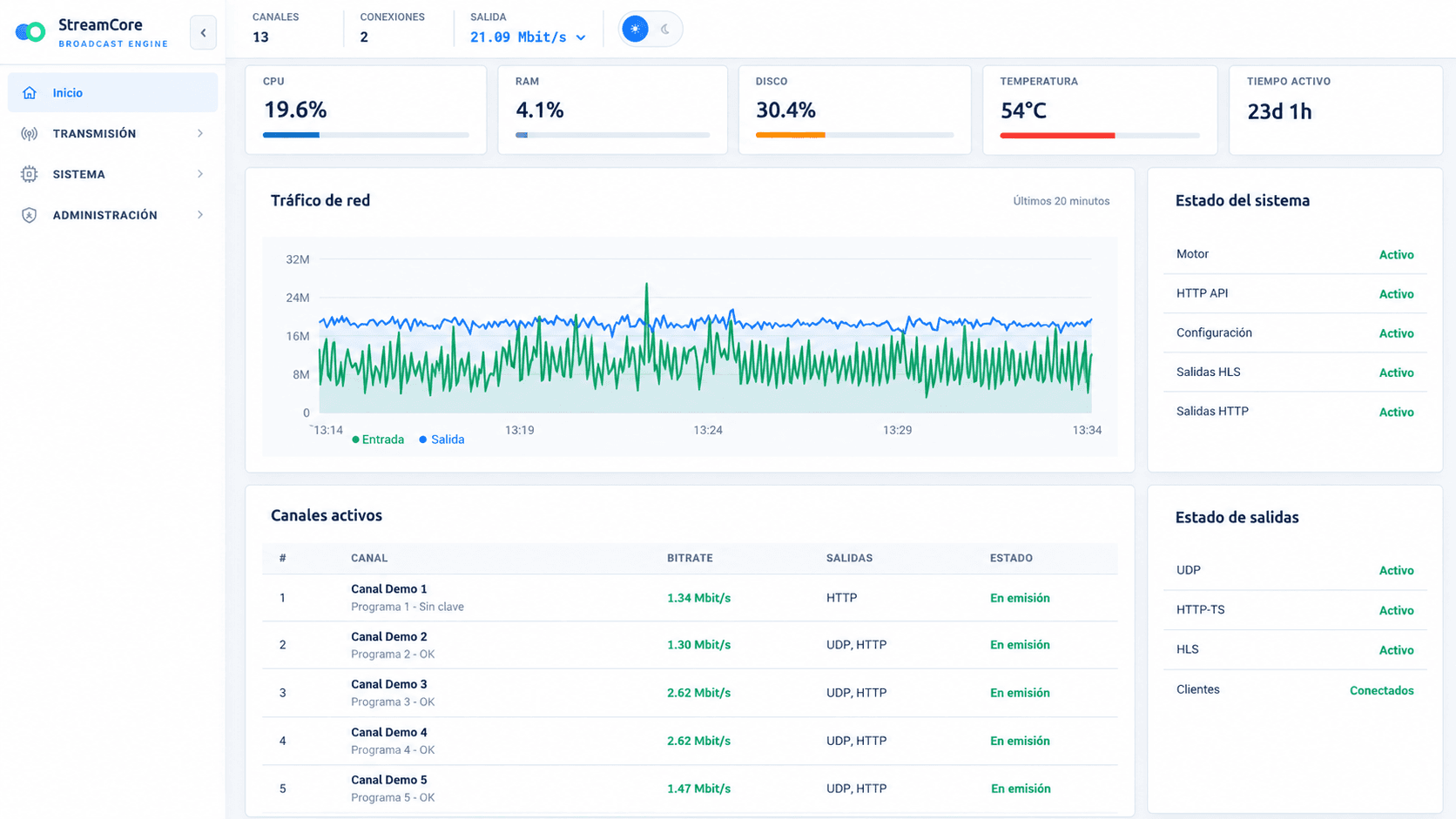Click the shield icon beside Administración

coord(30,215)
